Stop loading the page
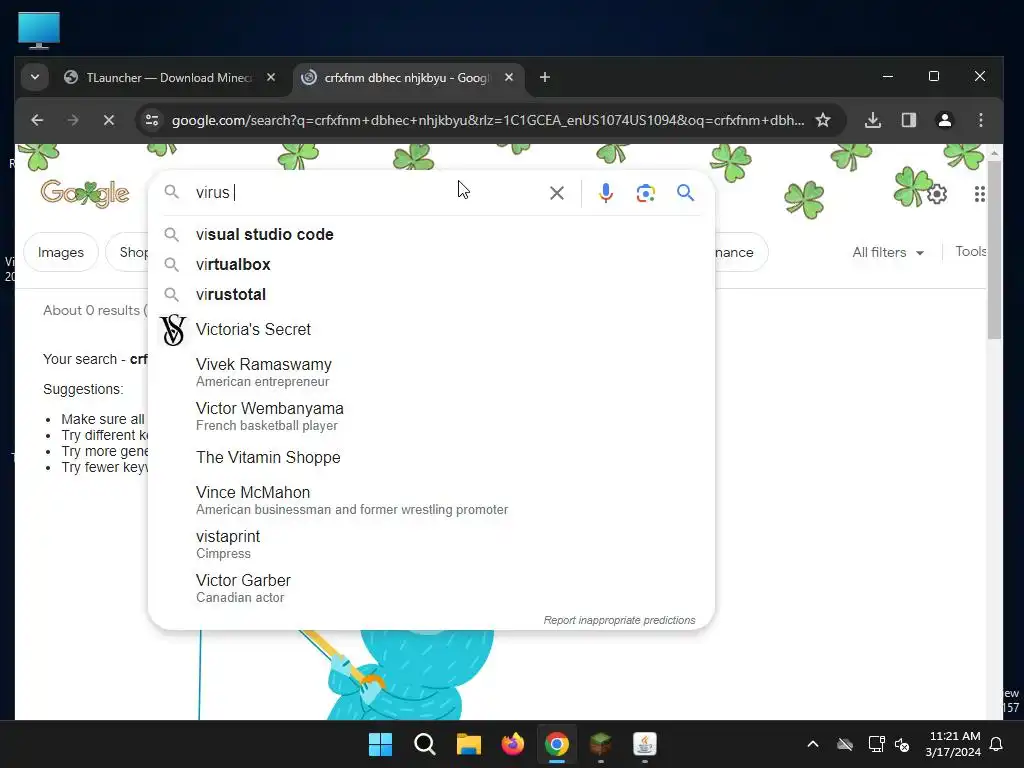 coord(109,120)
